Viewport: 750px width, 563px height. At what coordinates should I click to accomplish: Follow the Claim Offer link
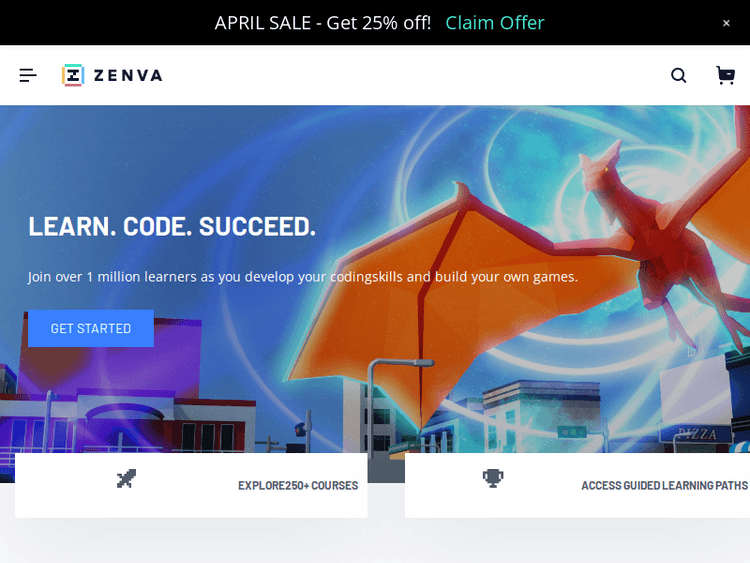click(495, 23)
